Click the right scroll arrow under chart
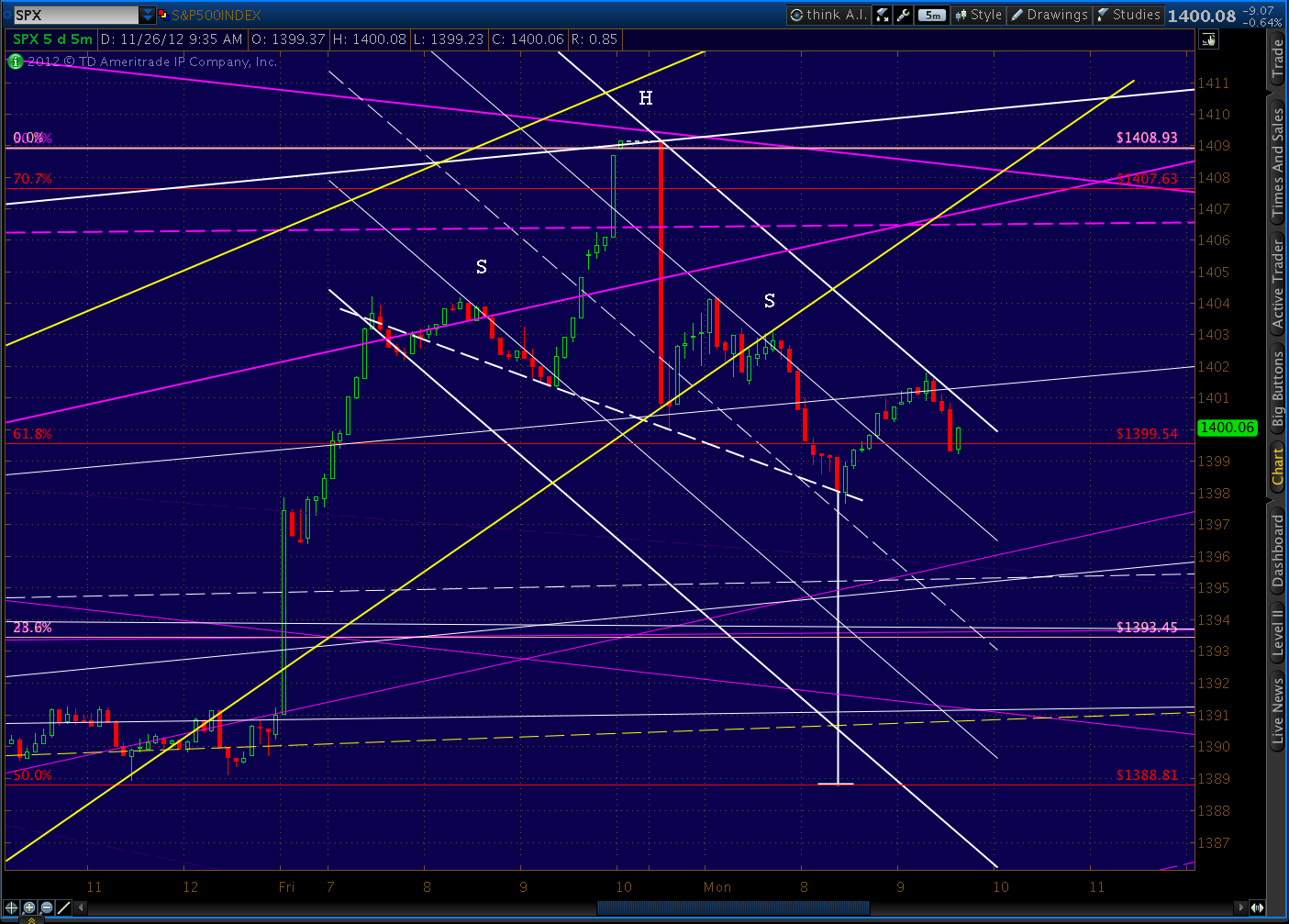This screenshot has width=1289, height=924. pos(1241,907)
